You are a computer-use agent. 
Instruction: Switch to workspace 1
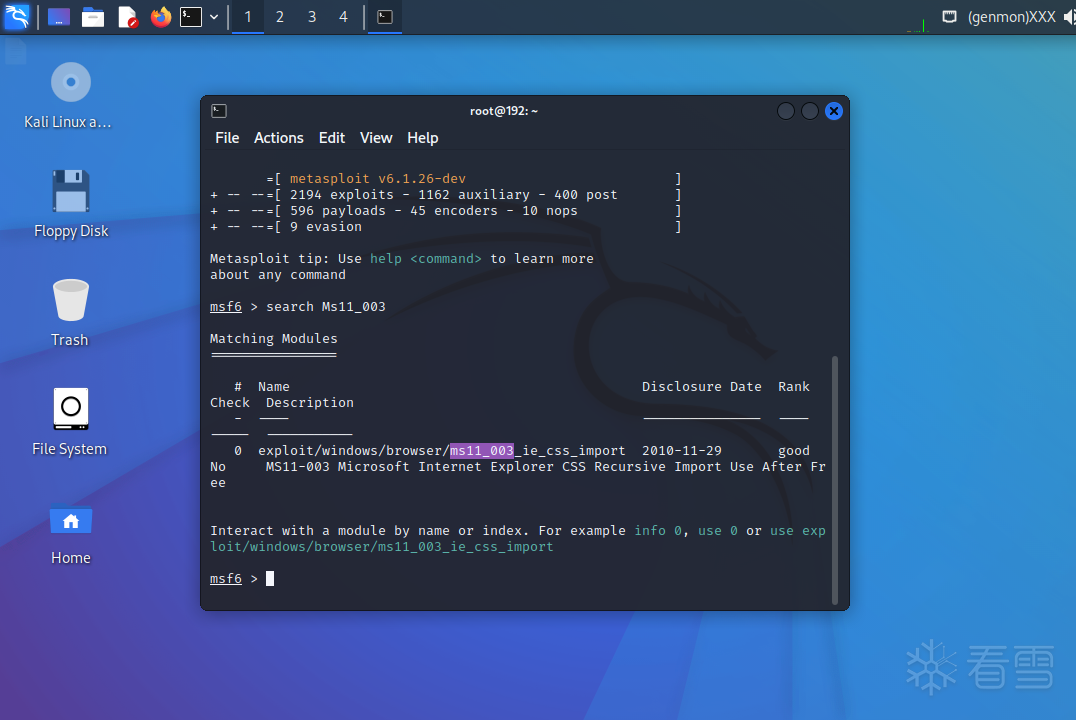pos(248,16)
